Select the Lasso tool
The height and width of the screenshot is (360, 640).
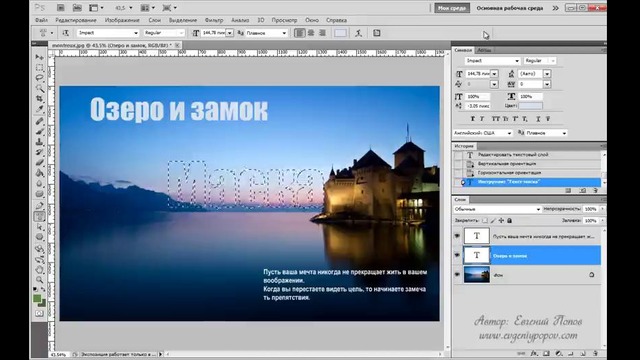click(x=39, y=78)
